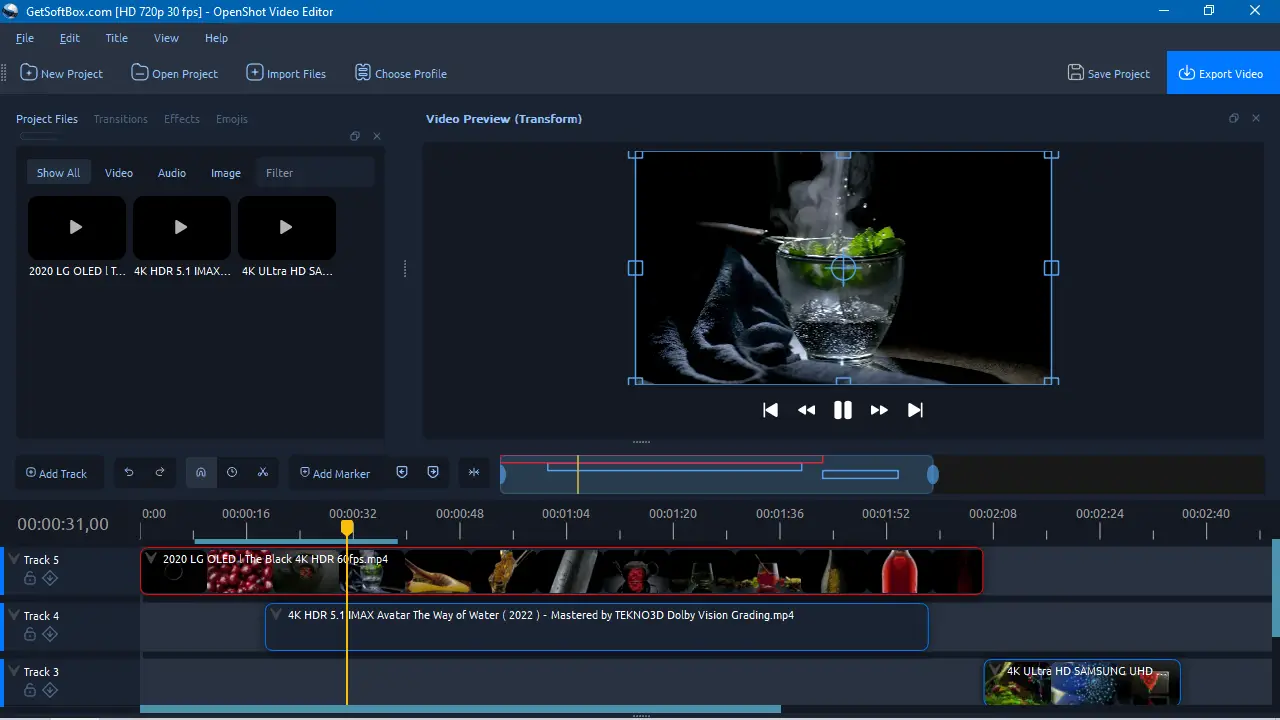
Task: Click the diamond arrow icon on Track 4
Action: (x=50, y=634)
